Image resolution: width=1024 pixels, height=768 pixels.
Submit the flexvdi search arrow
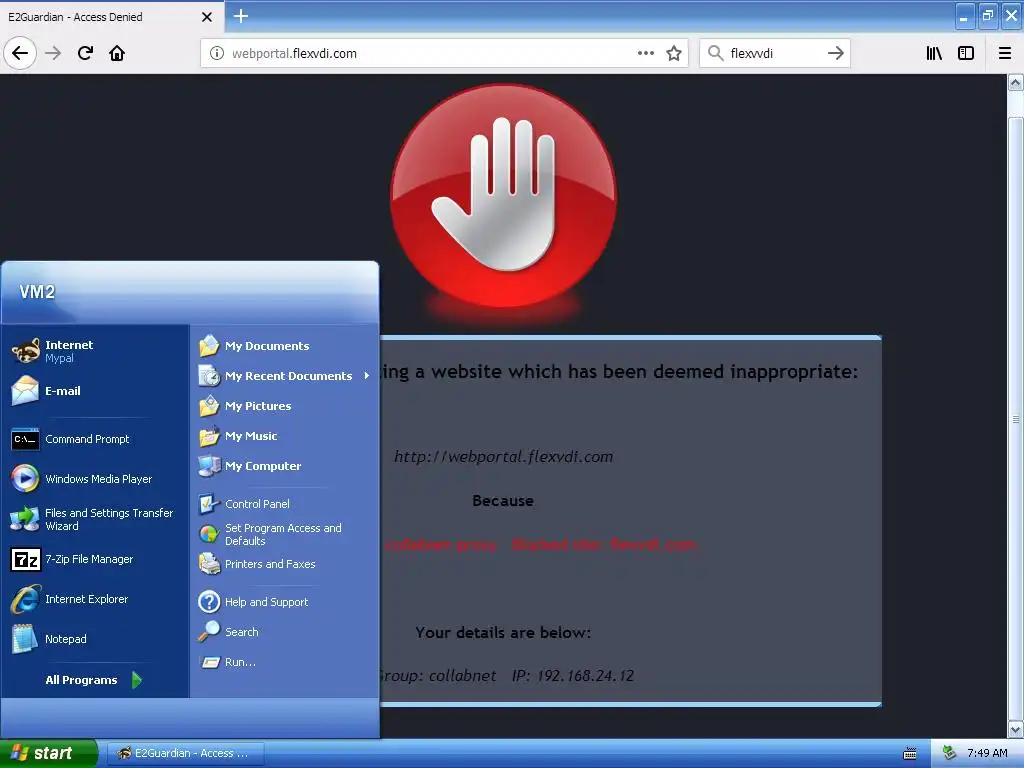835,53
